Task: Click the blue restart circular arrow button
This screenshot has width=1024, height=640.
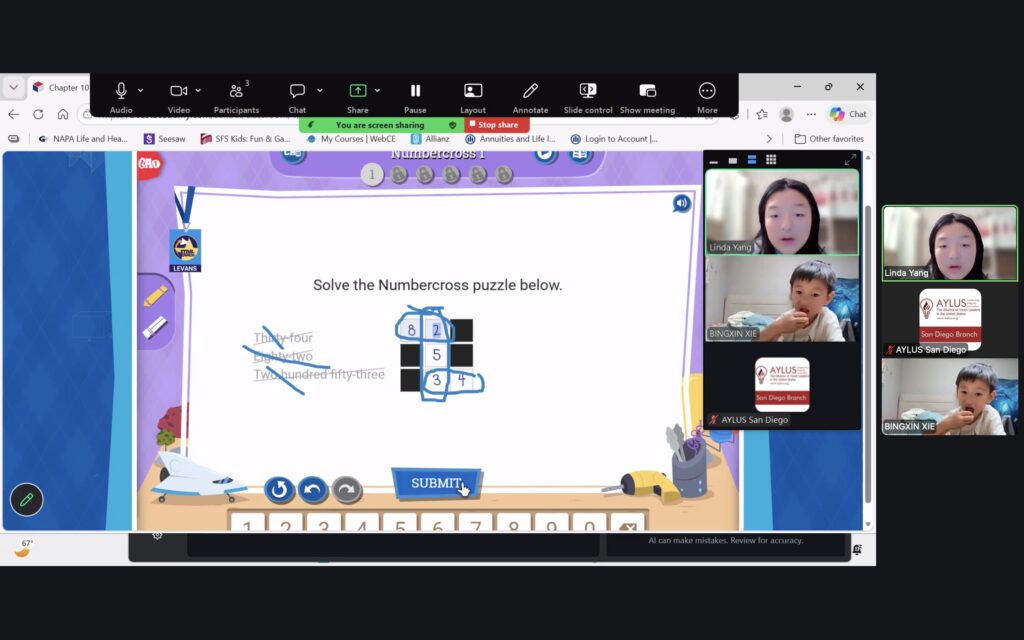Action: pyautogui.click(x=279, y=490)
